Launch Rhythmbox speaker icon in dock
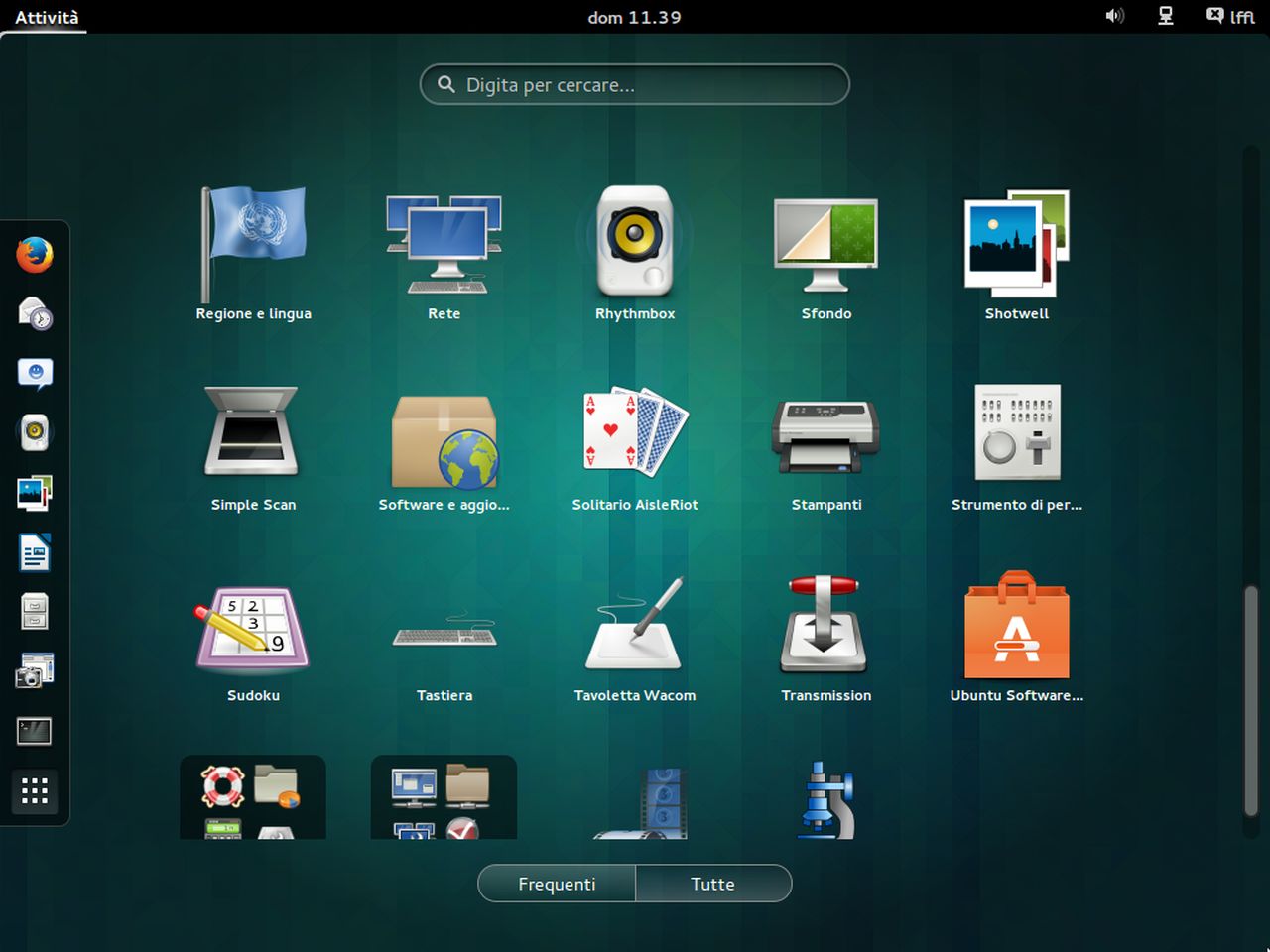The width and height of the screenshot is (1270, 952). pos(35,432)
